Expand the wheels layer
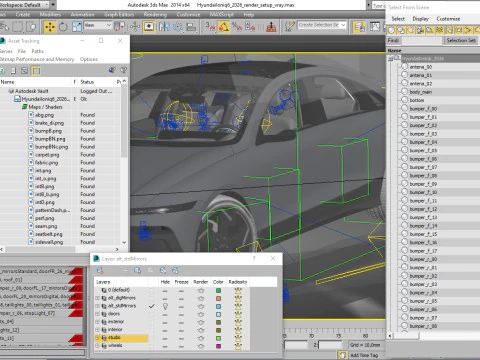 coord(97,346)
